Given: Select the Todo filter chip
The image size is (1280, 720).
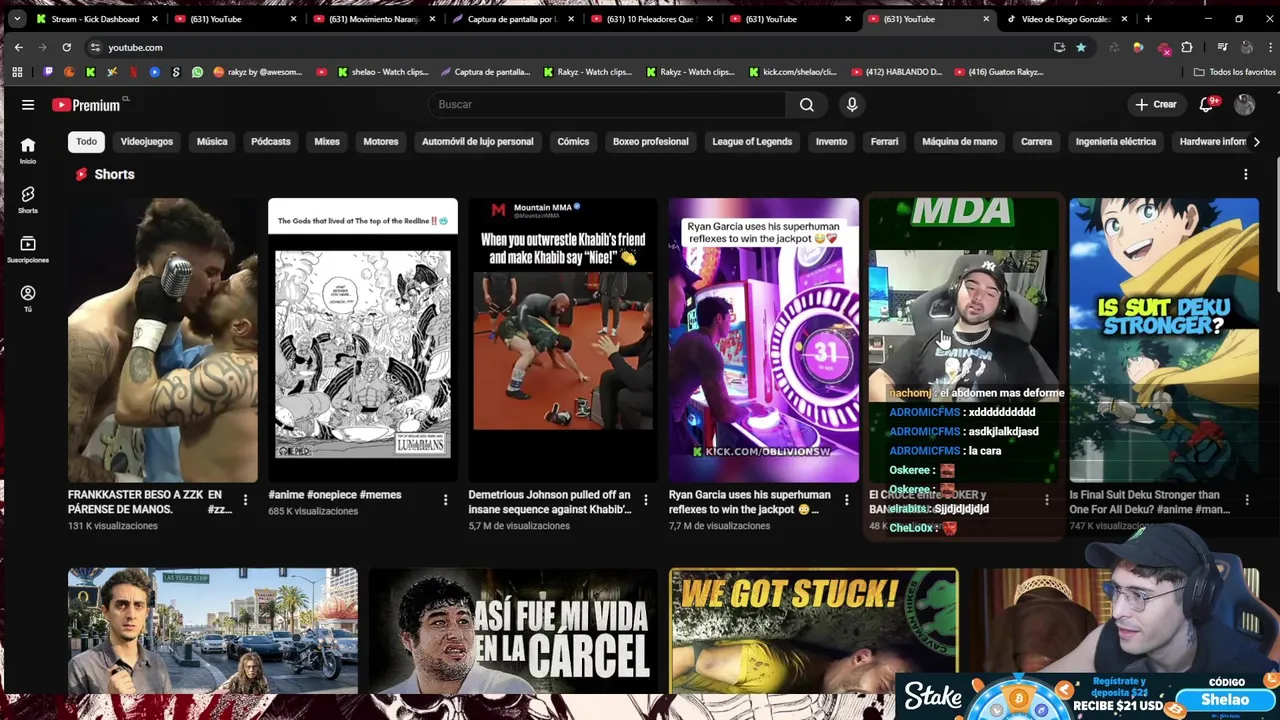Looking at the screenshot, I should tap(87, 141).
